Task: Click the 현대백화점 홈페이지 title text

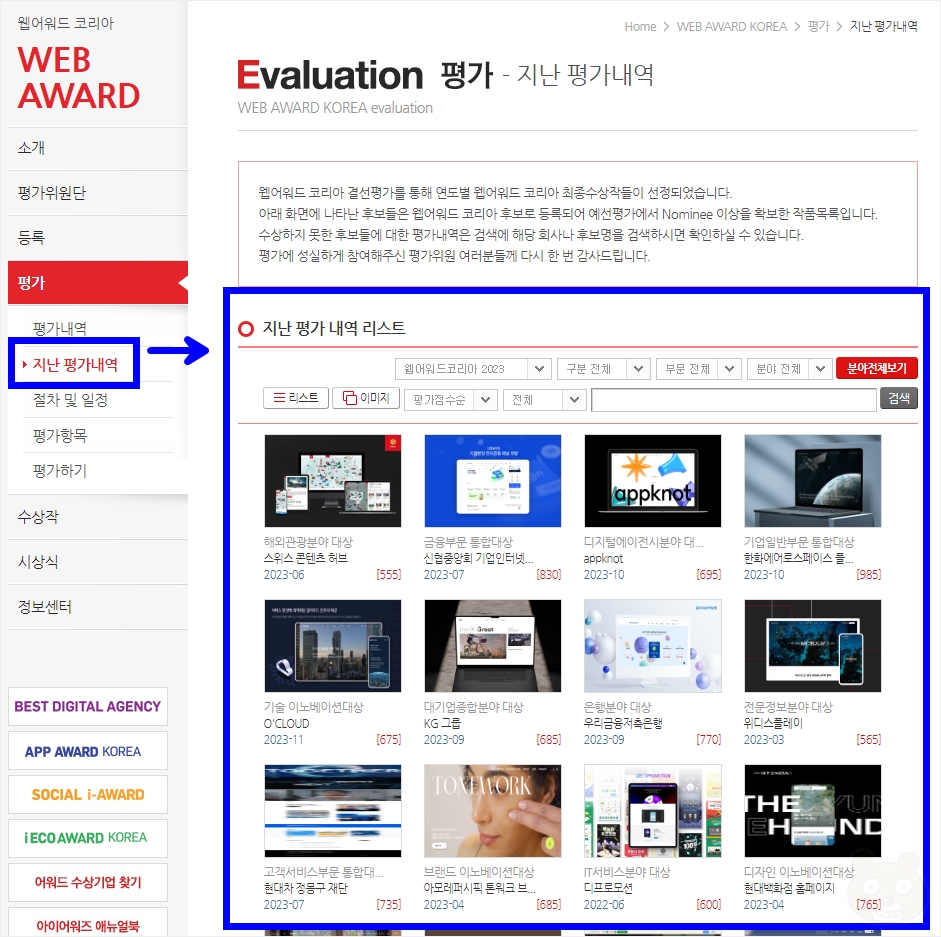Action: click(789, 888)
